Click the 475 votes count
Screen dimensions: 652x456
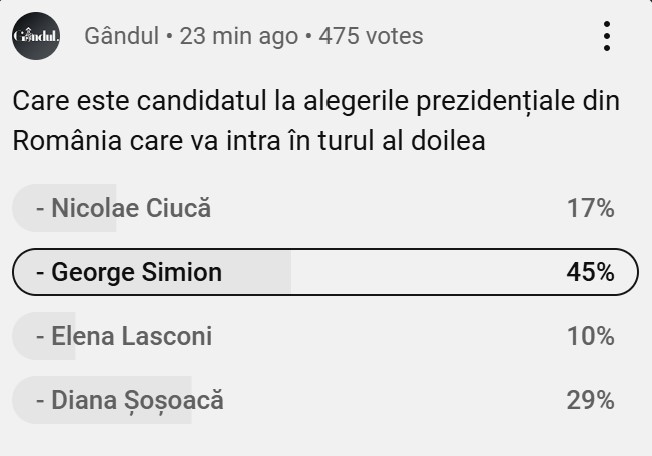(369, 36)
